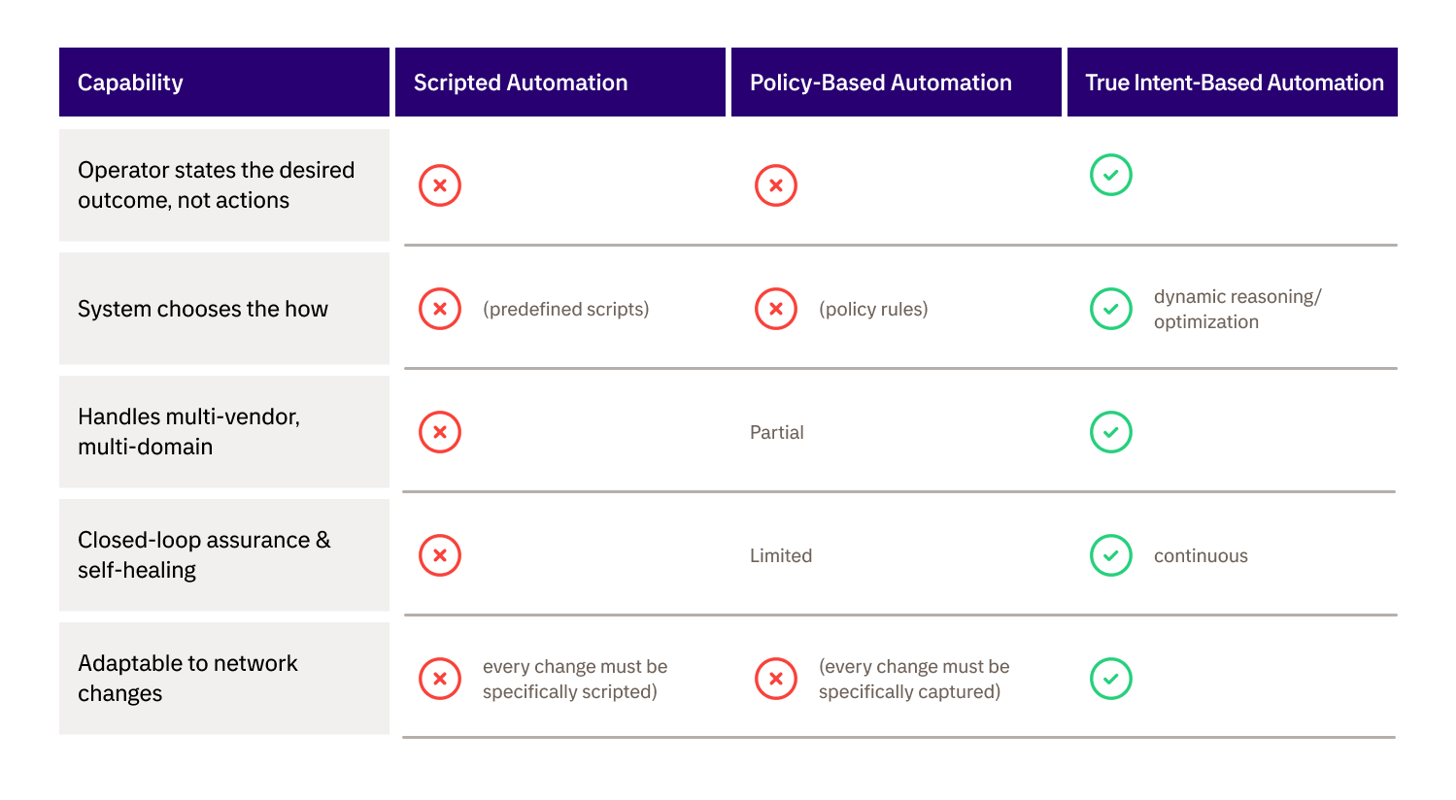Click red X beside "specifically scripted)" text
The width and height of the screenshot is (1456, 800).
[x=440, y=679]
